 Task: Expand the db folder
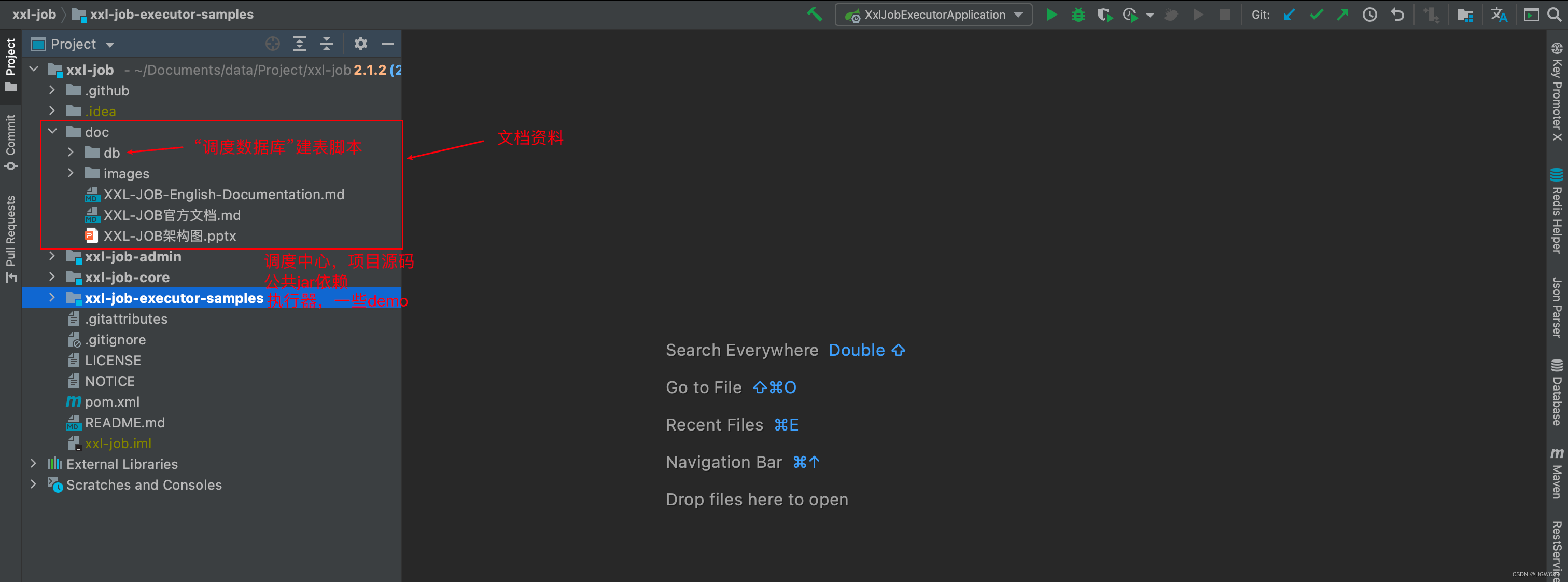point(71,152)
